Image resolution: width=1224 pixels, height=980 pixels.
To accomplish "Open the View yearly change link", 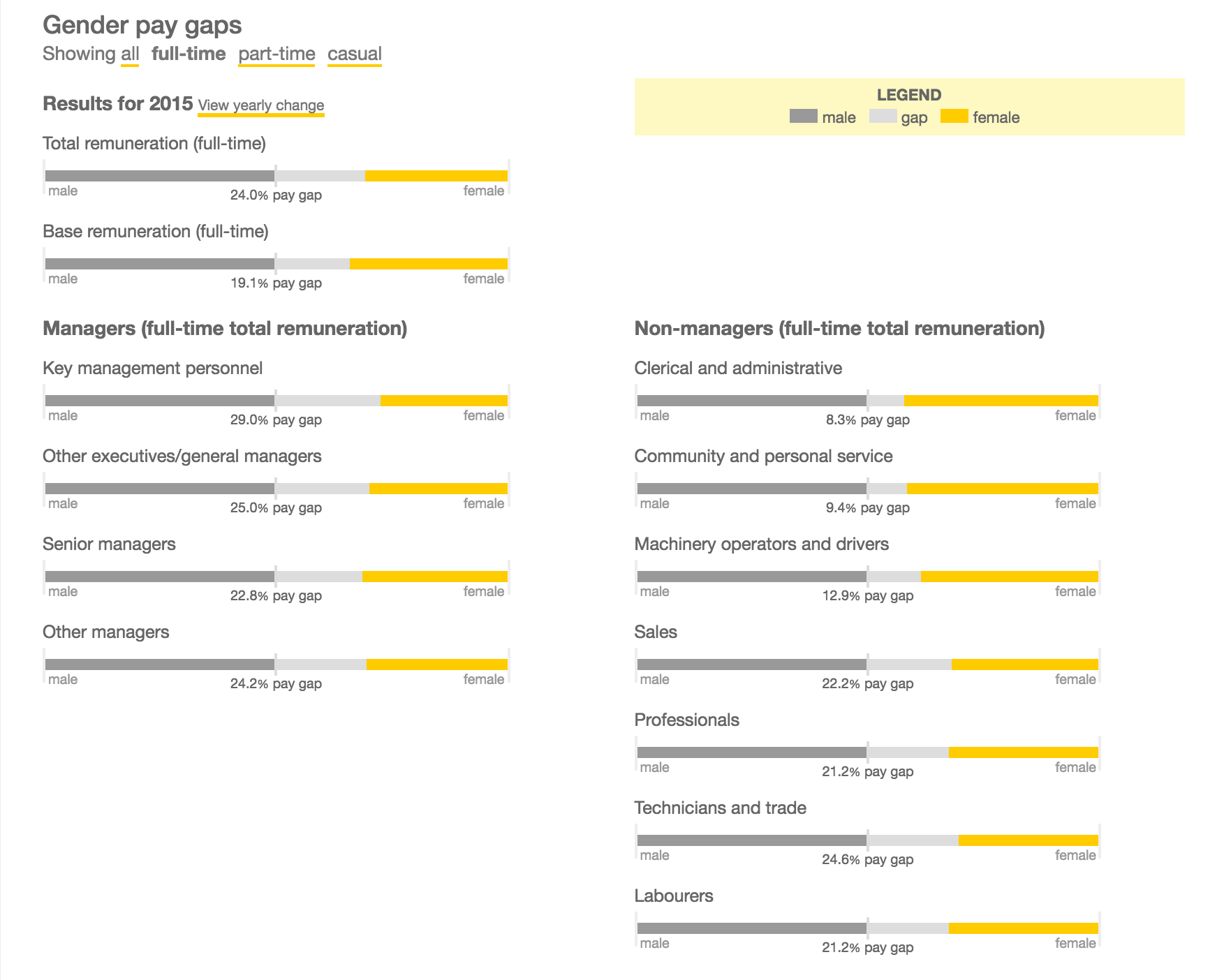I will (261, 105).
